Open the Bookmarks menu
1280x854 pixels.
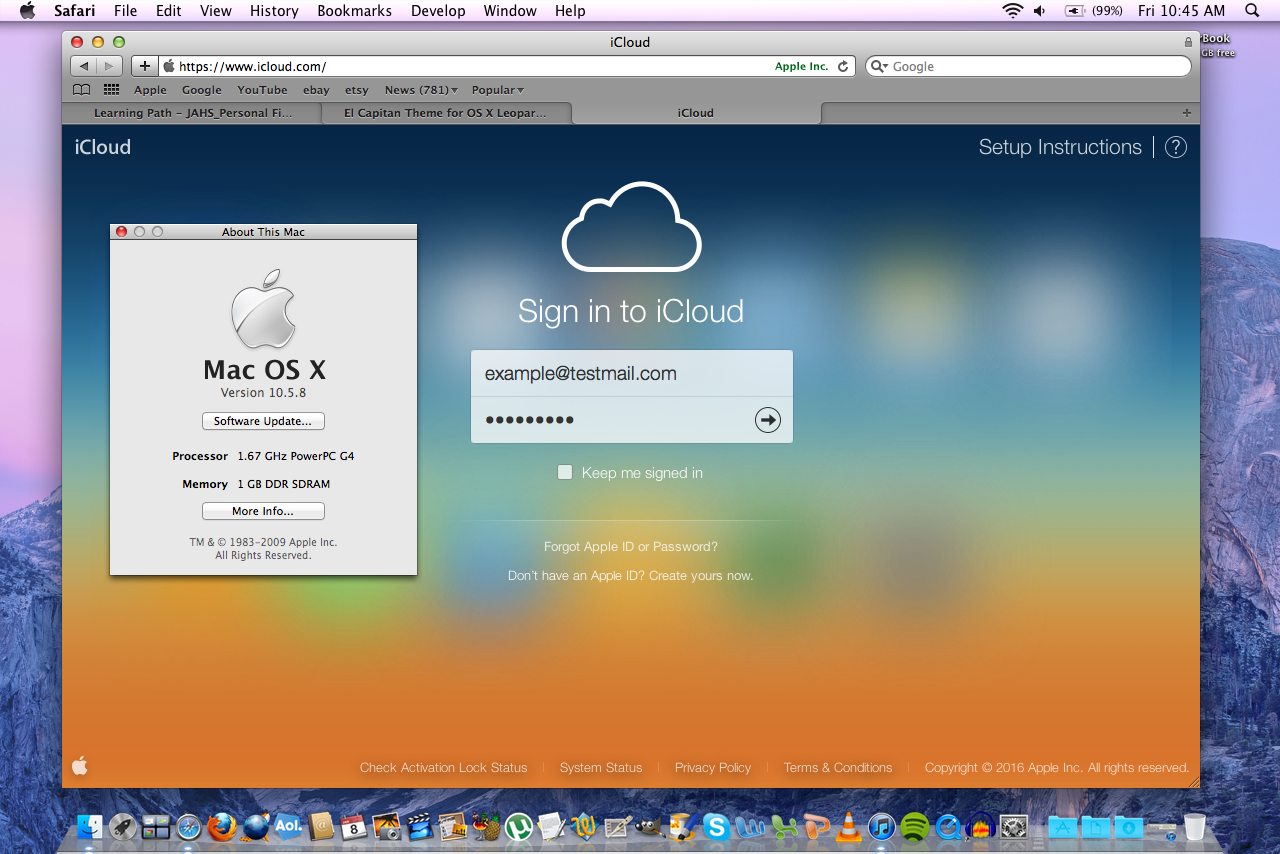pyautogui.click(x=354, y=11)
